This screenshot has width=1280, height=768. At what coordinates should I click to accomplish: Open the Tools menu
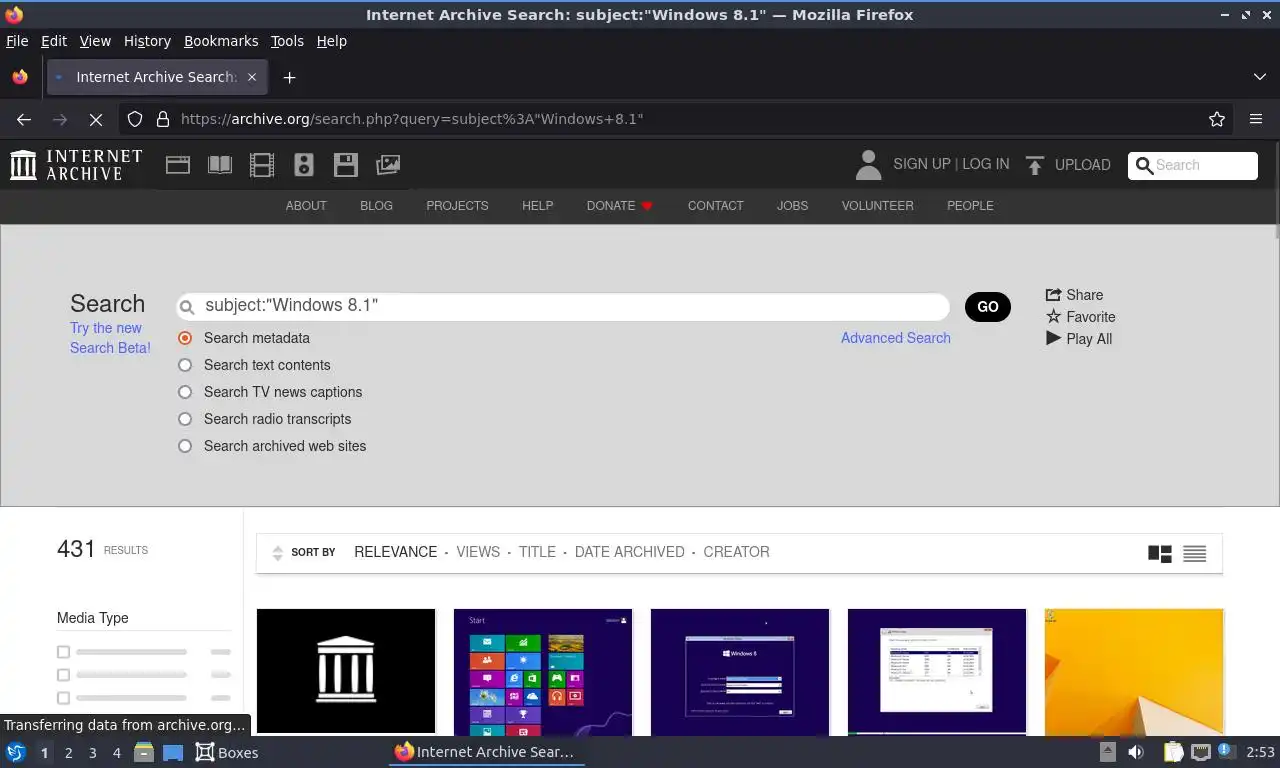click(287, 41)
